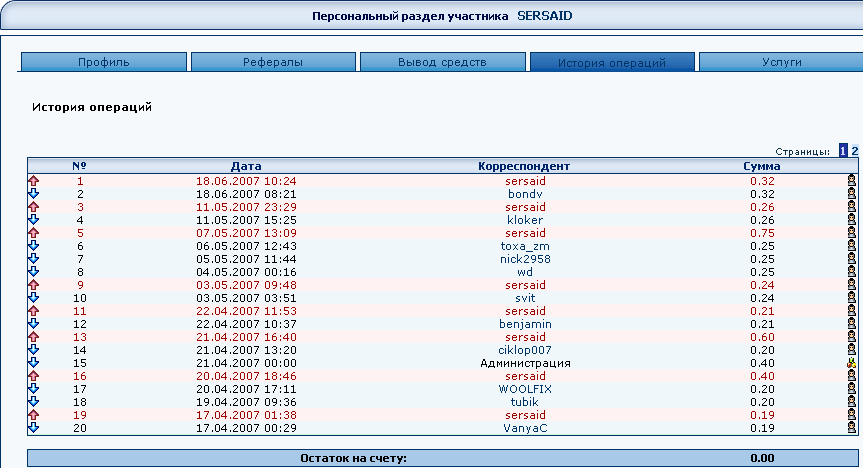
Task: Click the user icon in VanyaC row
Action: tap(851, 428)
